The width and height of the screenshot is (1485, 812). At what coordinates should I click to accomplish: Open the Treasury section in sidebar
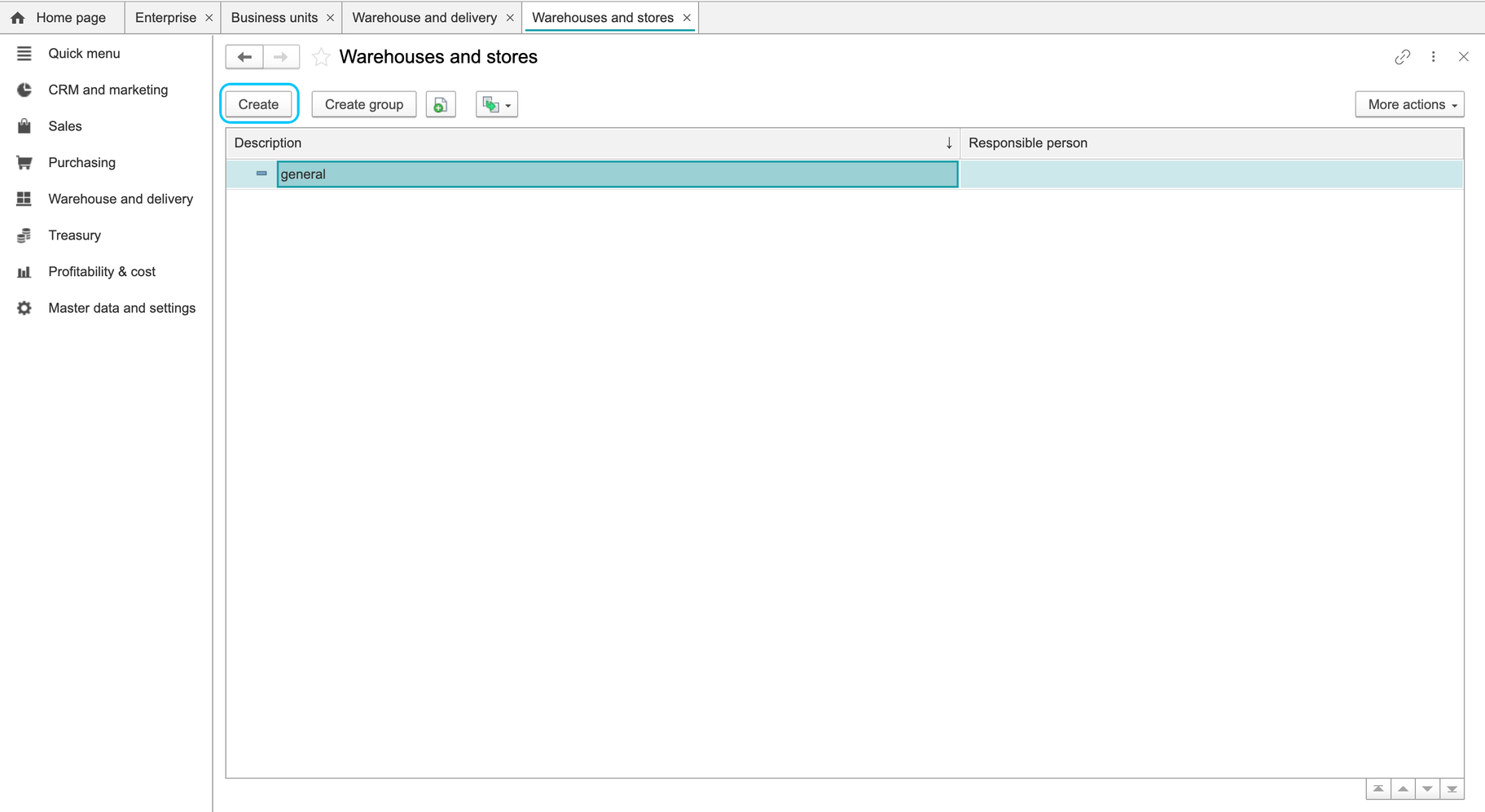tap(75, 235)
